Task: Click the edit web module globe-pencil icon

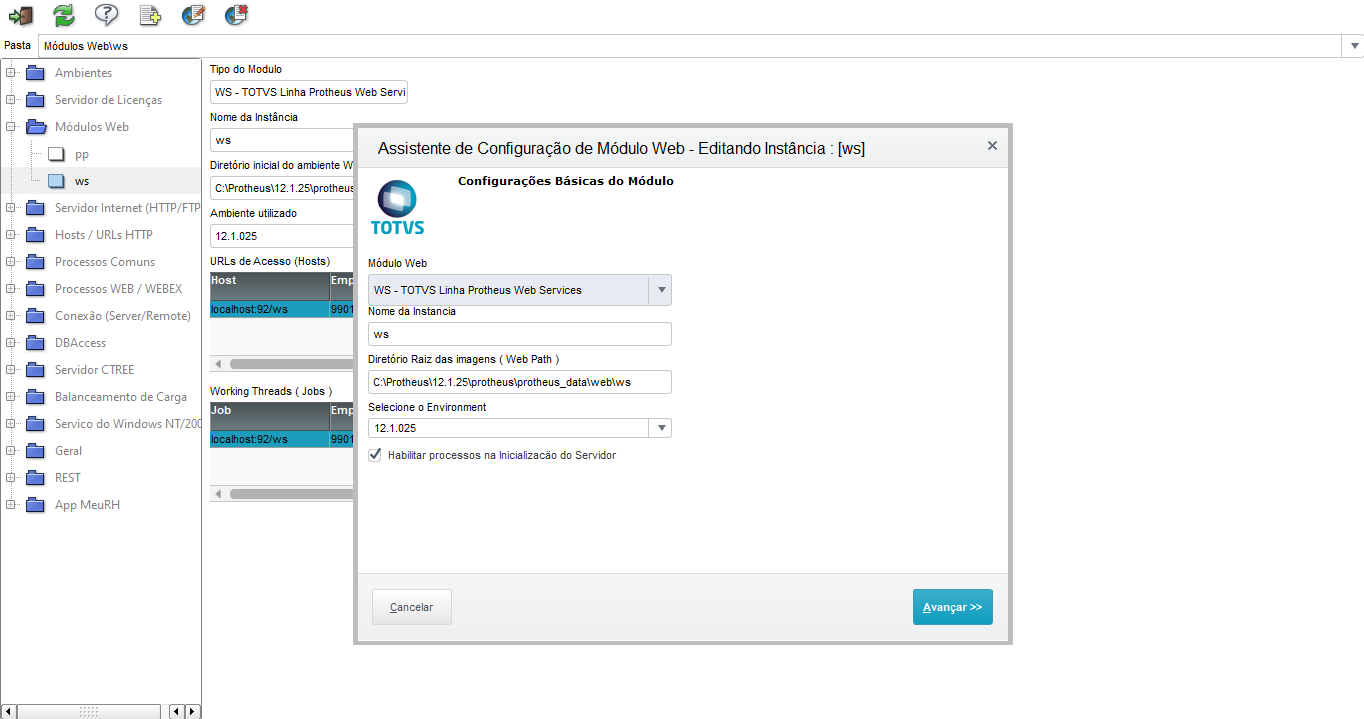Action: point(194,15)
